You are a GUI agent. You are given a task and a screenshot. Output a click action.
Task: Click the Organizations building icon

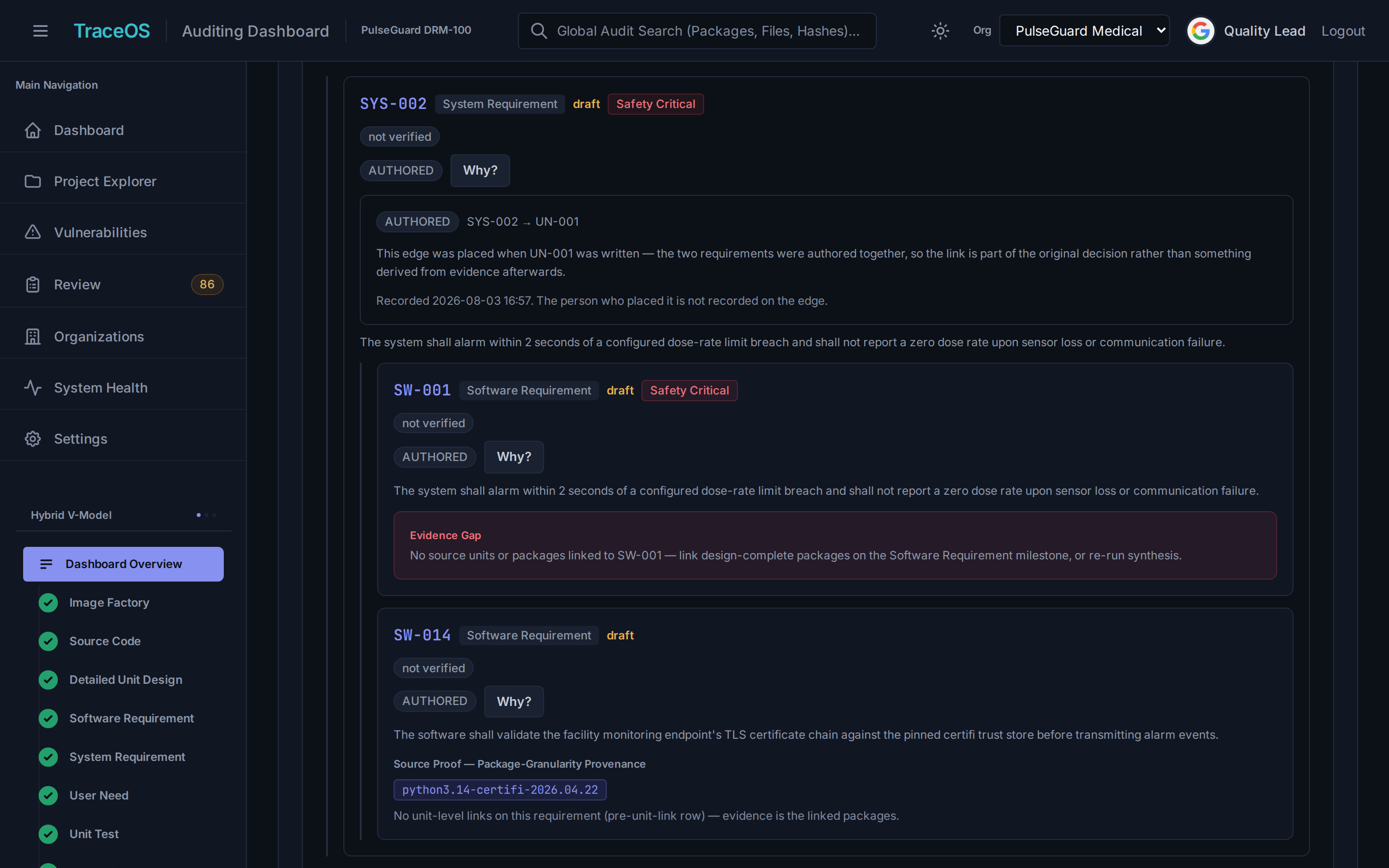pos(33,337)
